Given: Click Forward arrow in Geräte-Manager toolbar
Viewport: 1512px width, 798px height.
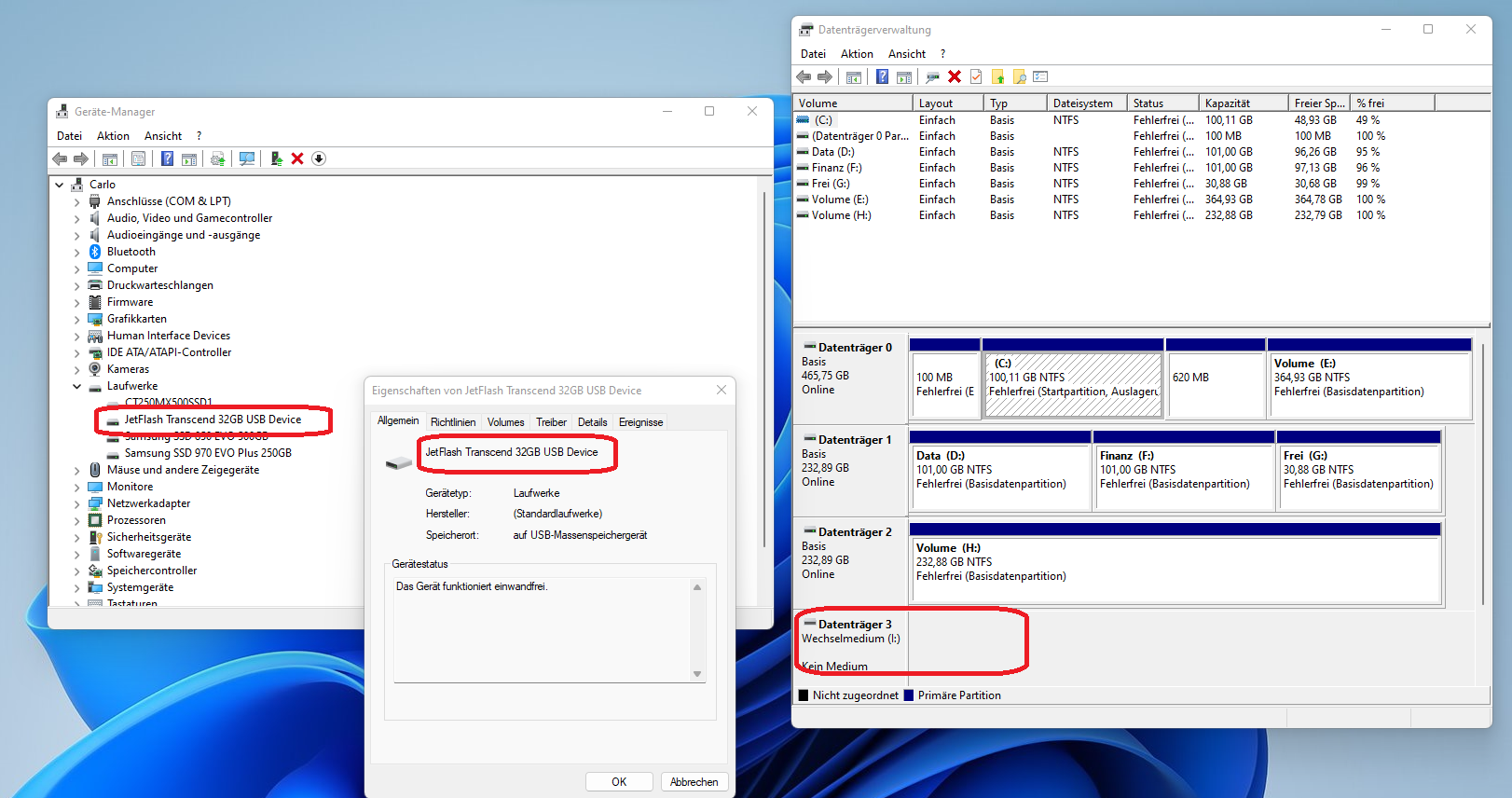Looking at the screenshot, I should 81,158.
